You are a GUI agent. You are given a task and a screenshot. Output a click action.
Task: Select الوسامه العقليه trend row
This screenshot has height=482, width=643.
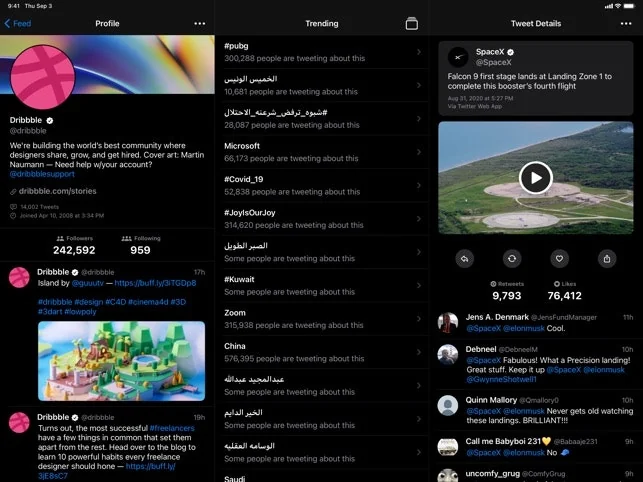point(322,452)
